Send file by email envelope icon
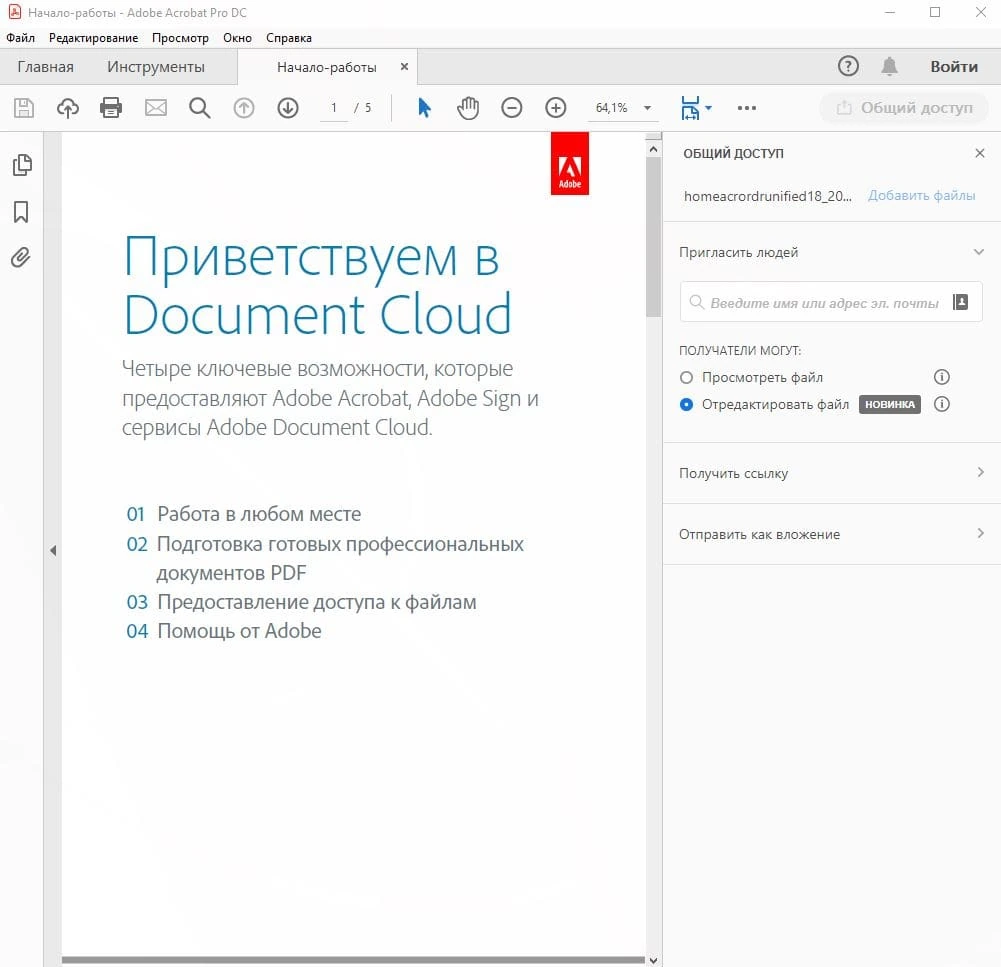 (x=156, y=108)
